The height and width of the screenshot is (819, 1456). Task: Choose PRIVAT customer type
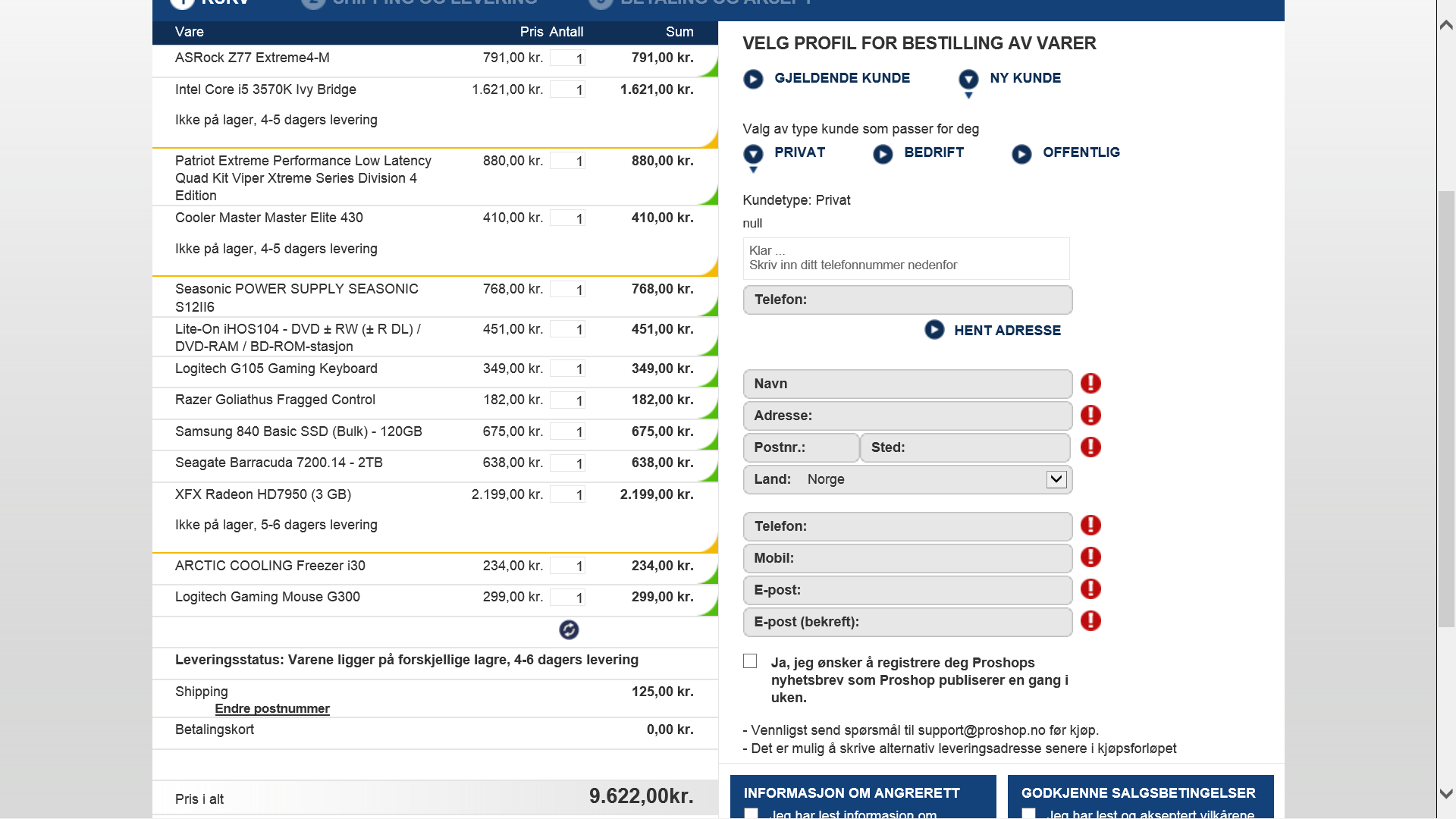(799, 152)
